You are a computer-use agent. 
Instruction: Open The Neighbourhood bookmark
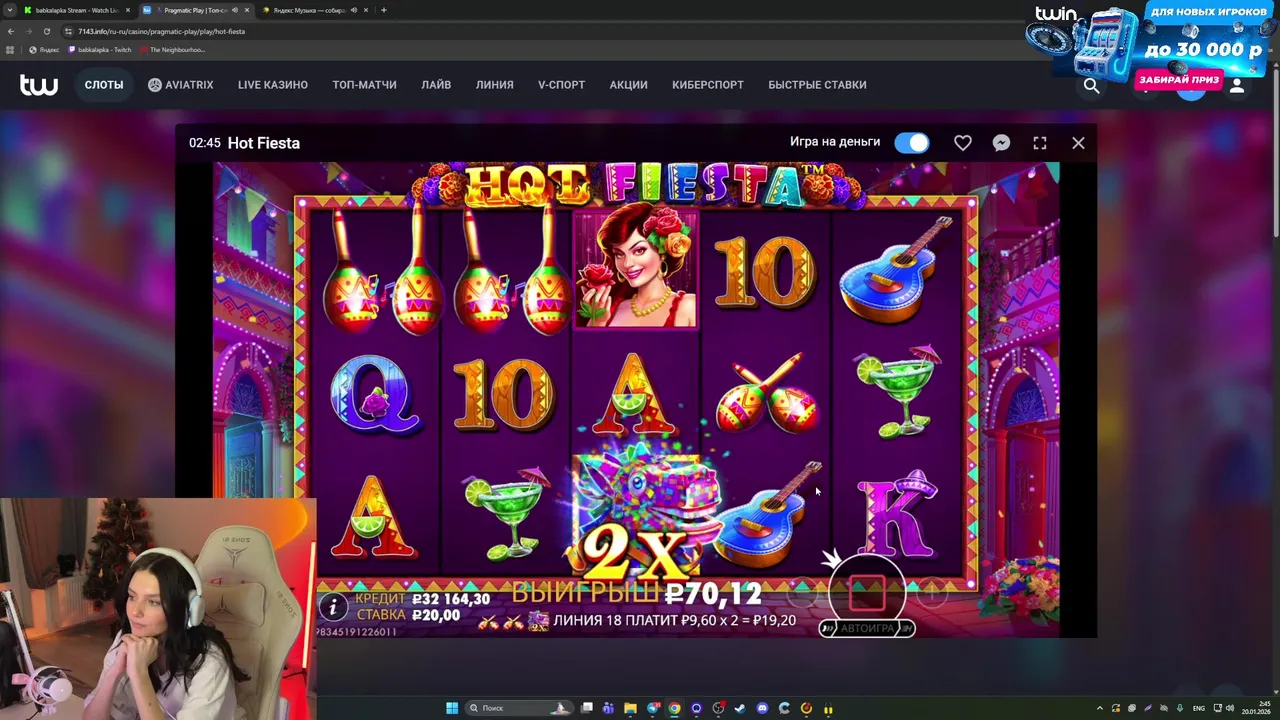173,50
